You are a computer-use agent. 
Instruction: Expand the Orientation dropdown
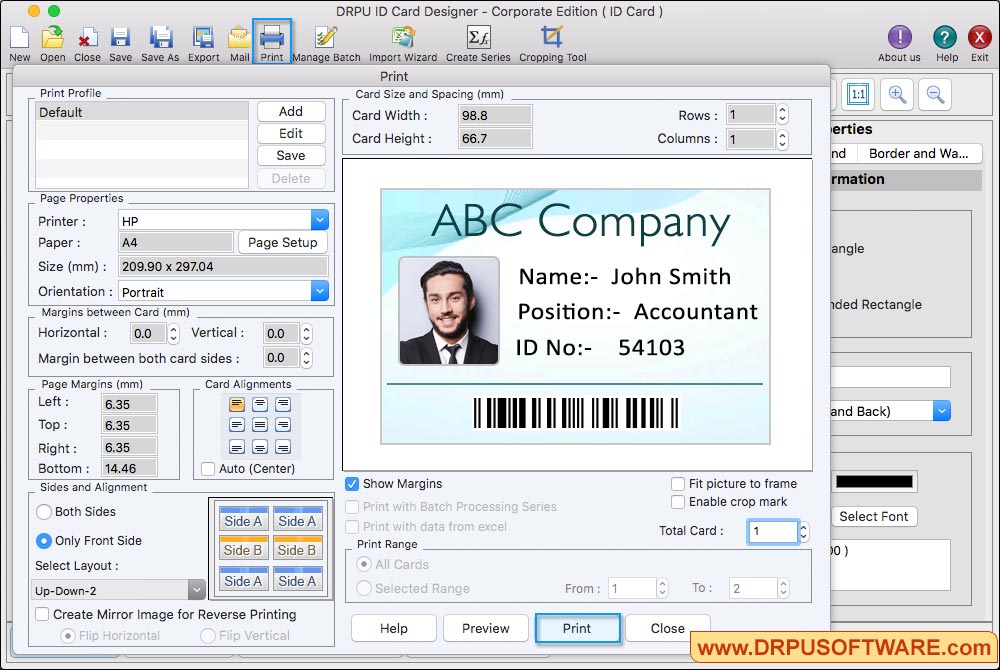tap(319, 291)
